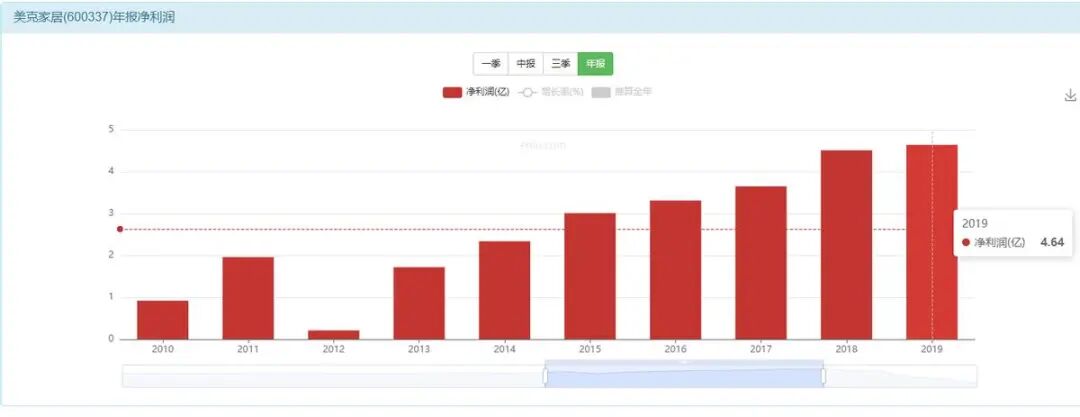Viewport: 1080px width, 417px height.
Task: Switch to 三季 third-quarter tab
Action: (x=561, y=64)
